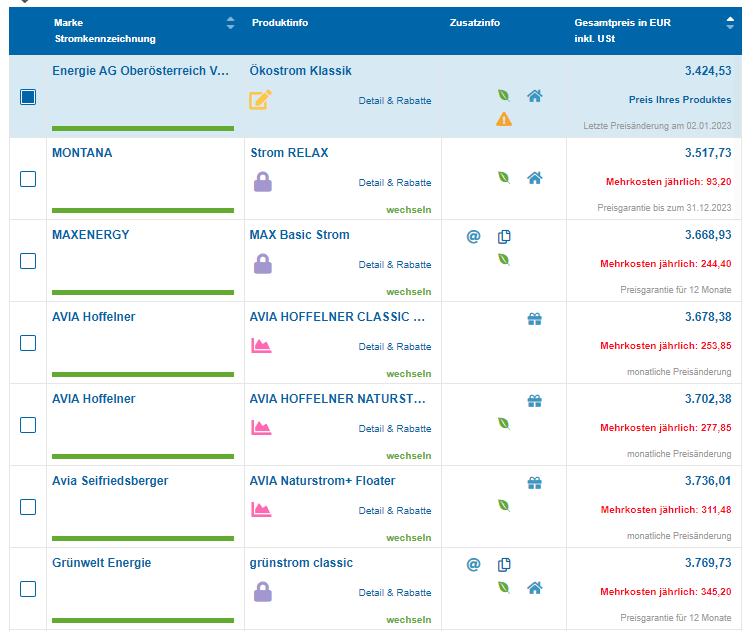Sort by Gesamtpreis column arrows

point(730,23)
